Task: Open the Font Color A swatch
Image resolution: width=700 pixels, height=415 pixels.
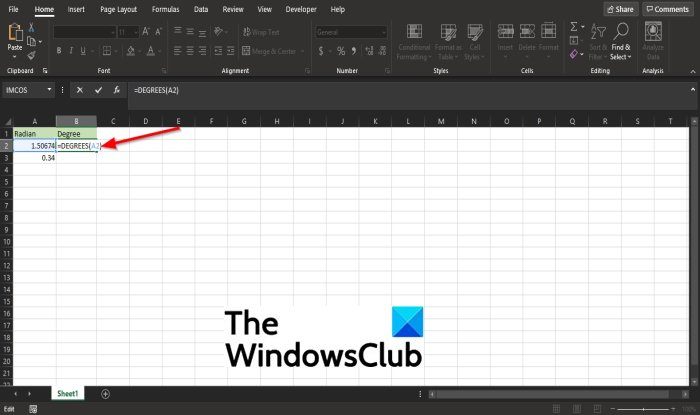Action: 151,51
